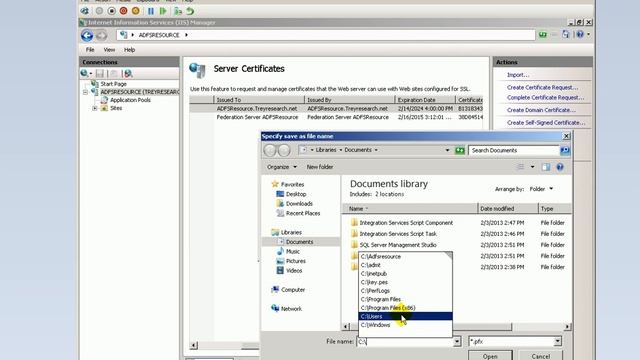Select Downloads under Favorites
The image size is (640, 360).
[x=299, y=204]
